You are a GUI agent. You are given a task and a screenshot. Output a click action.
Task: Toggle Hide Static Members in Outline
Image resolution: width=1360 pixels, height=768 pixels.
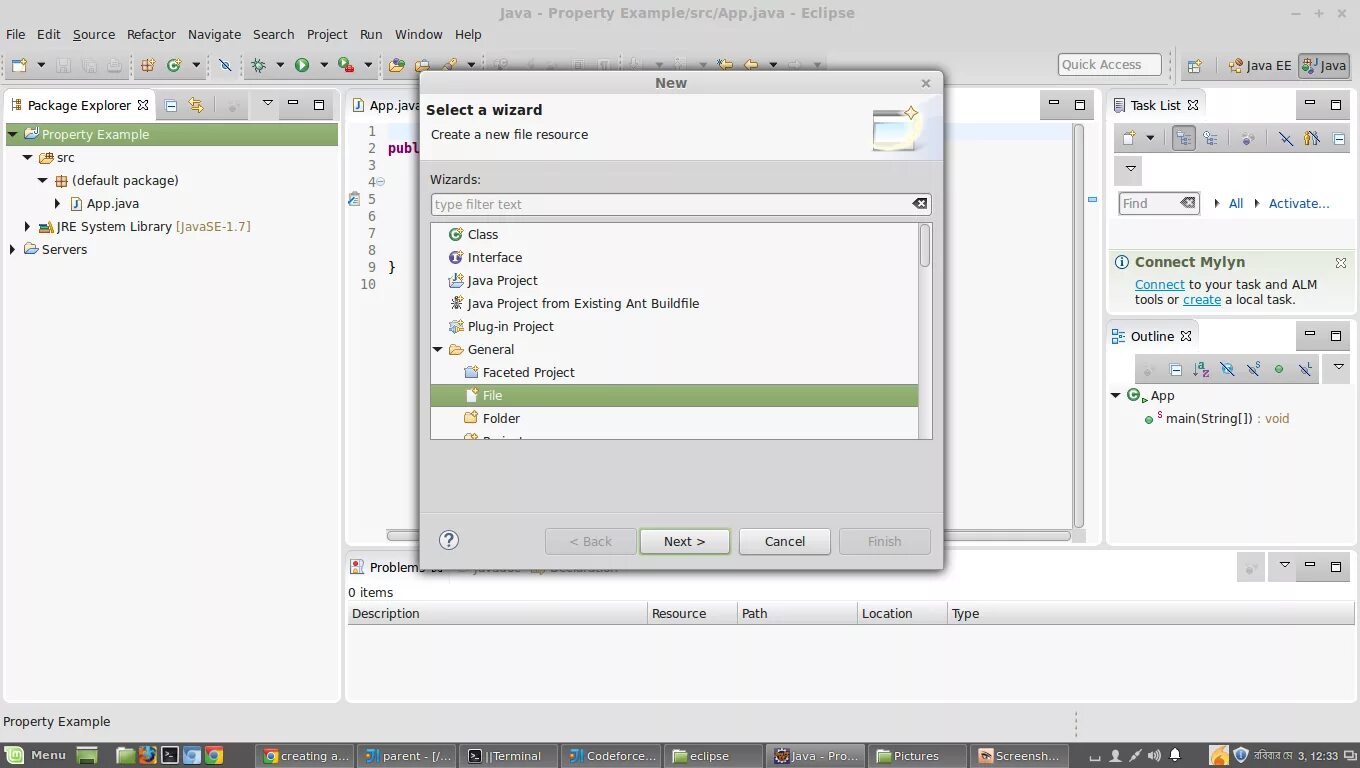coord(1253,370)
